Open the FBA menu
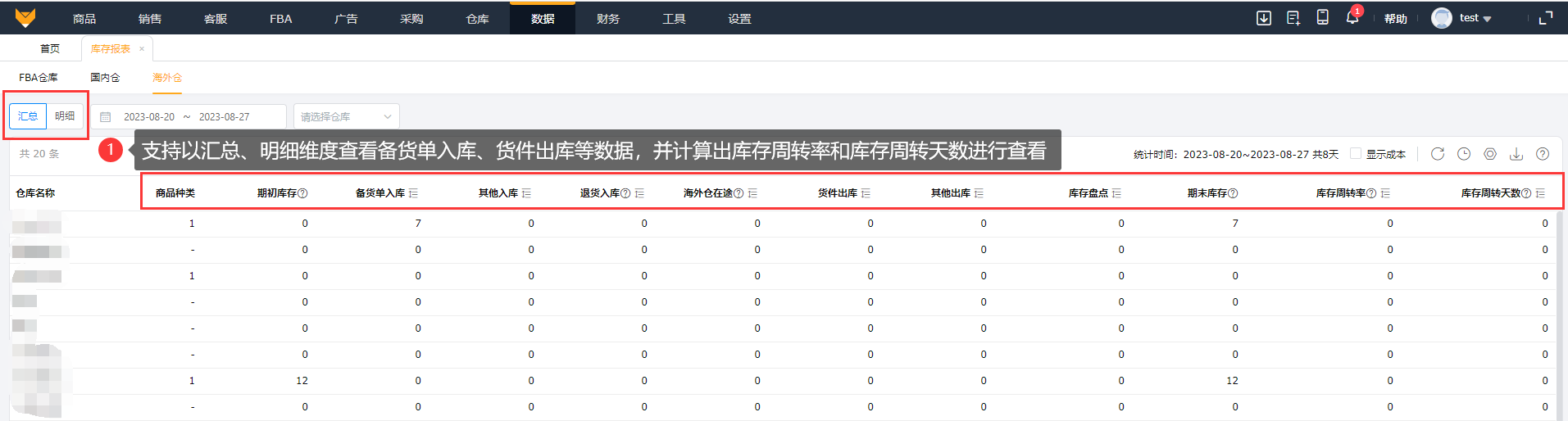1568x421 pixels. [281, 18]
